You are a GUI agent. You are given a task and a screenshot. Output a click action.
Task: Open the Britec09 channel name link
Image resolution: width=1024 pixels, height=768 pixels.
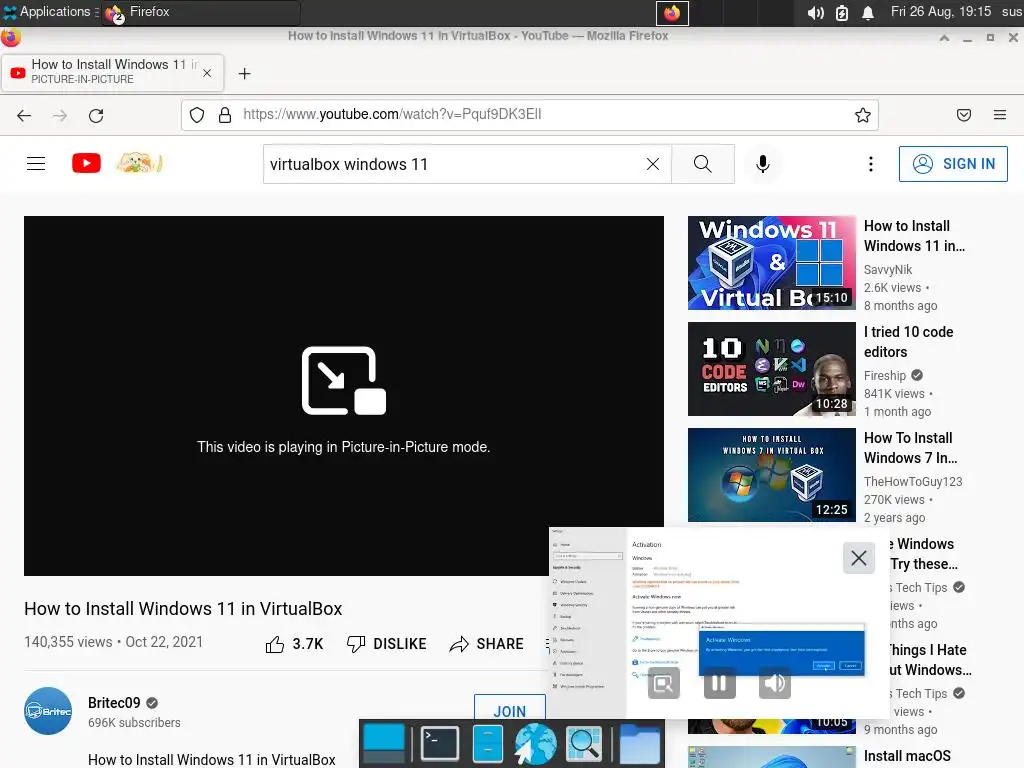114,703
